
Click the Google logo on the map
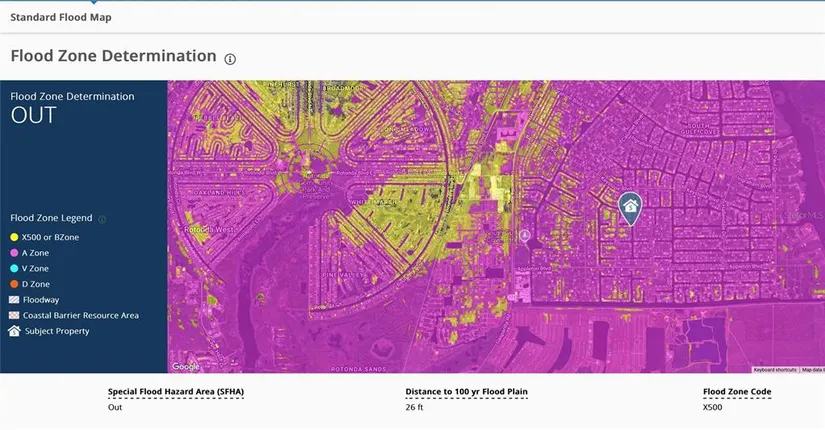point(184,367)
